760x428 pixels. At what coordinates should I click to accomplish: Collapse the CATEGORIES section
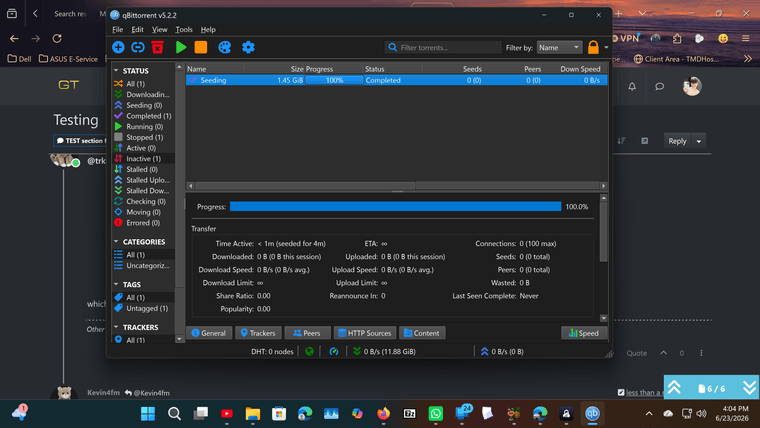pos(116,241)
